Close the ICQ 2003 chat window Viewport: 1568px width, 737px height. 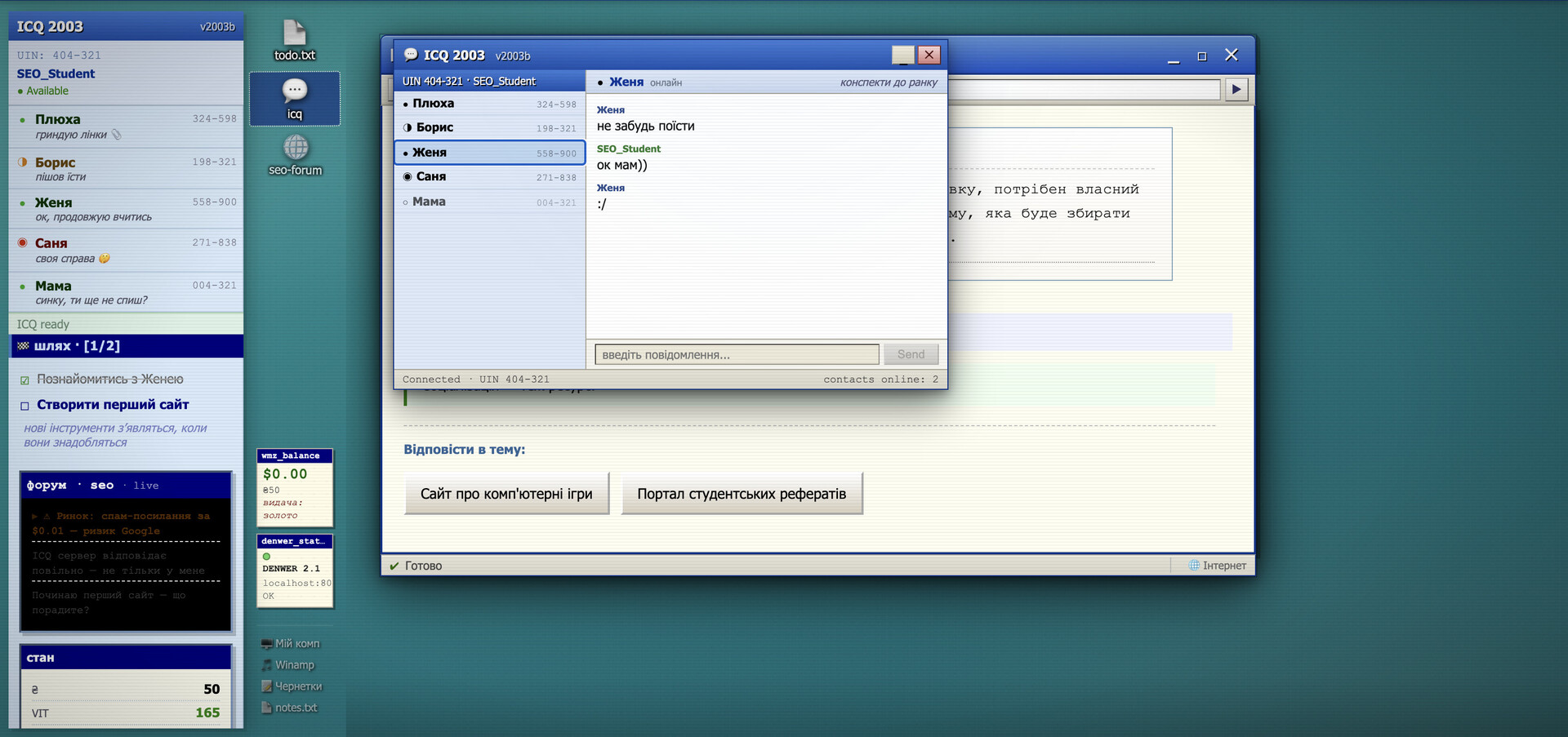[x=929, y=55]
